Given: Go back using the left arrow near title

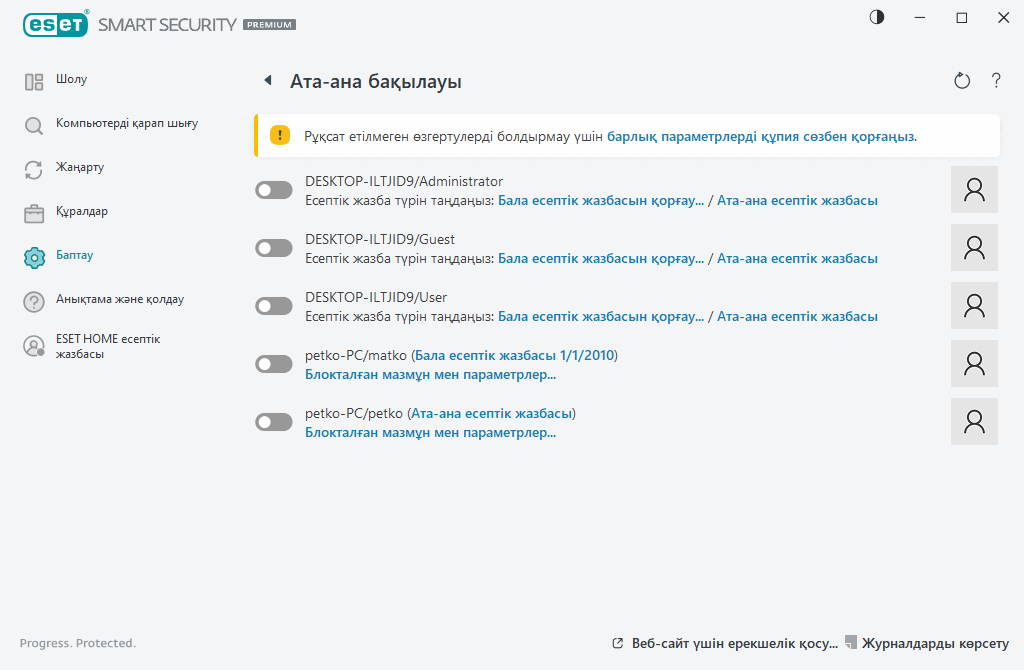Looking at the screenshot, I should click(x=266, y=81).
